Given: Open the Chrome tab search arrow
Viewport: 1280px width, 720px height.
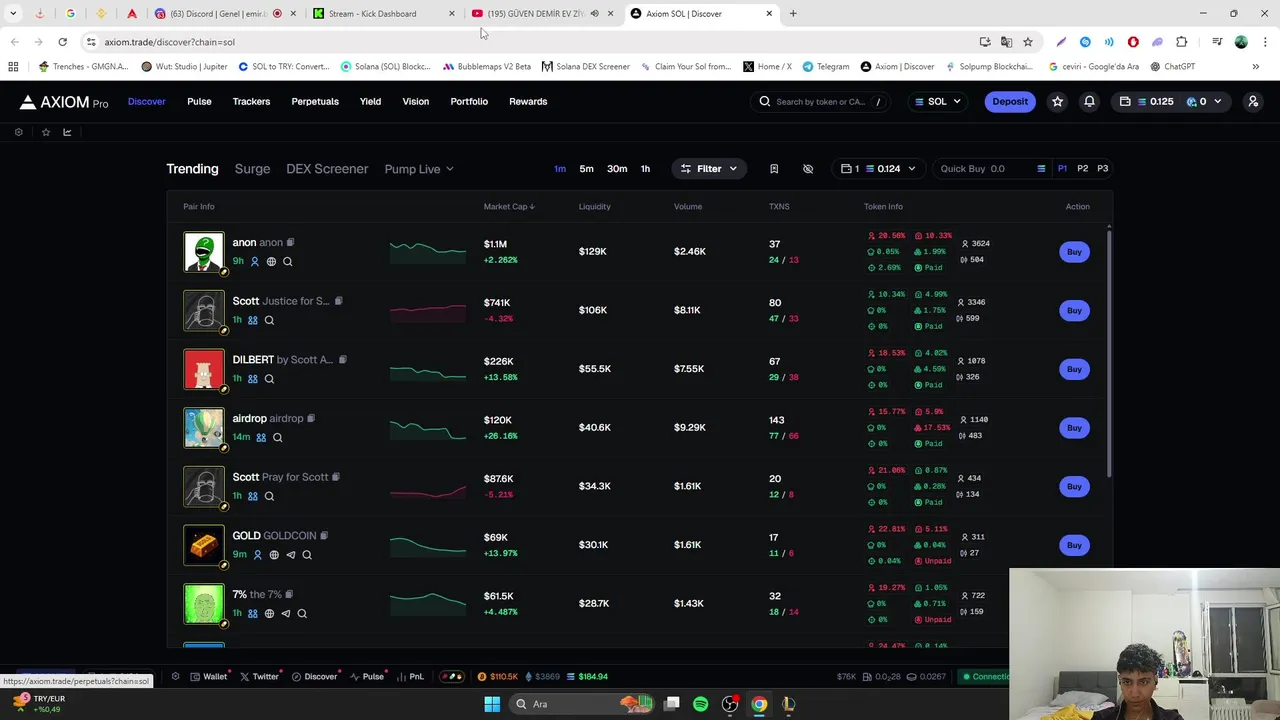Looking at the screenshot, I should click(13, 13).
